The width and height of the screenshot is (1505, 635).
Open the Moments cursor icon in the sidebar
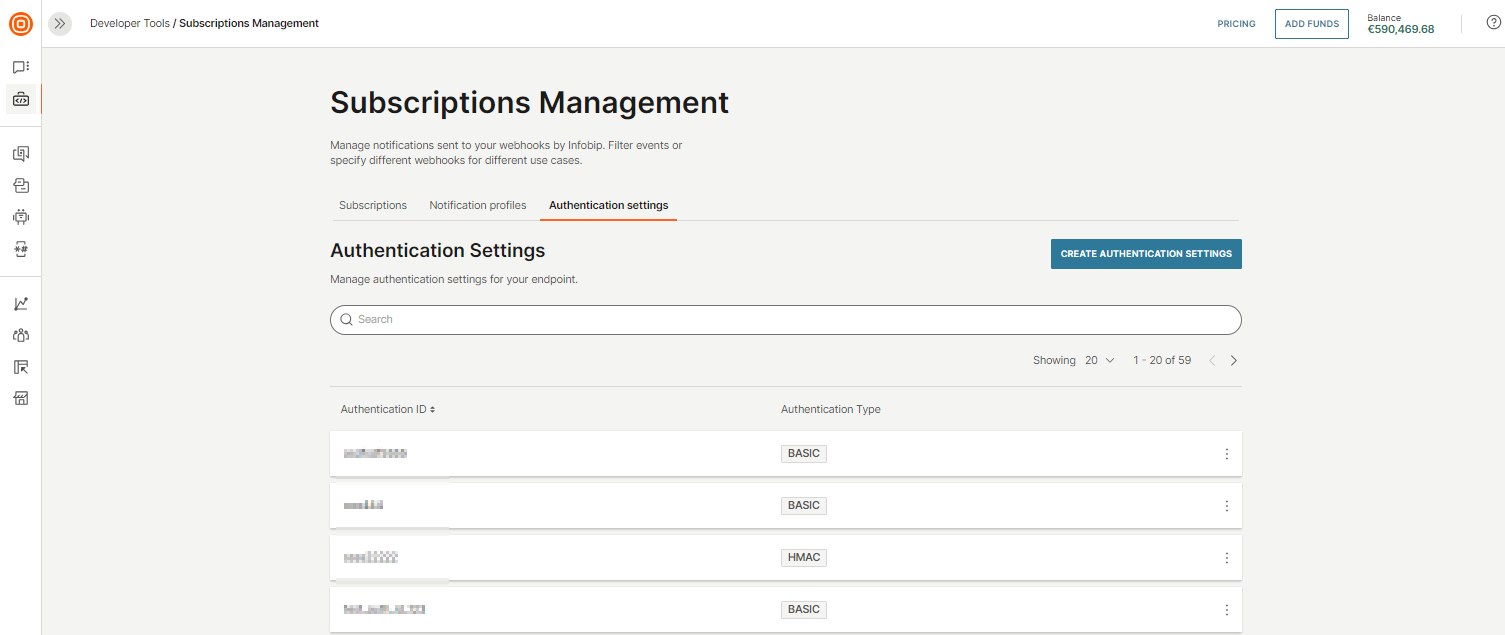20,366
